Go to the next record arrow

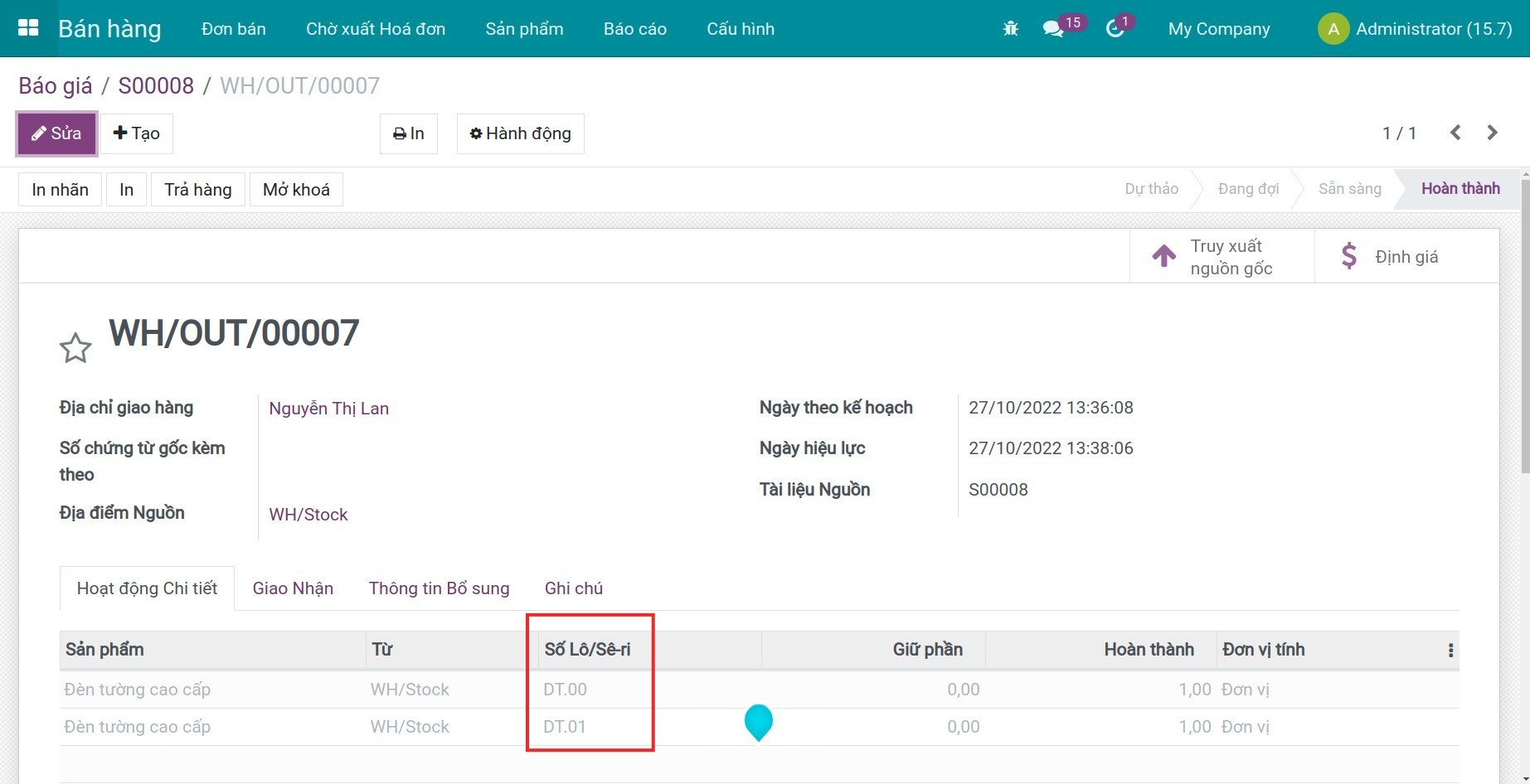click(1492, 133)
